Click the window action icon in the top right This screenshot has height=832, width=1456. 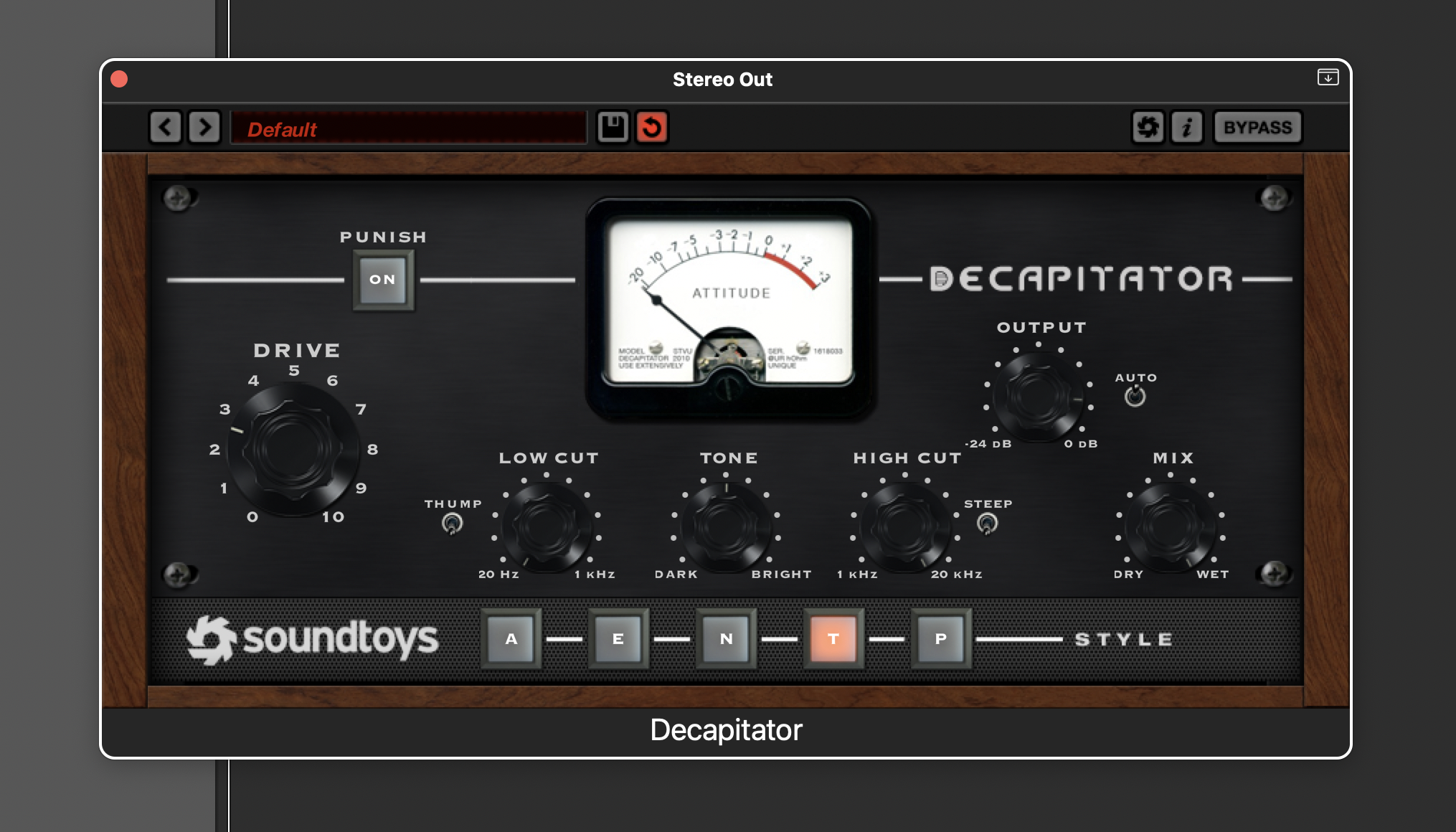tap(1328, 77)
